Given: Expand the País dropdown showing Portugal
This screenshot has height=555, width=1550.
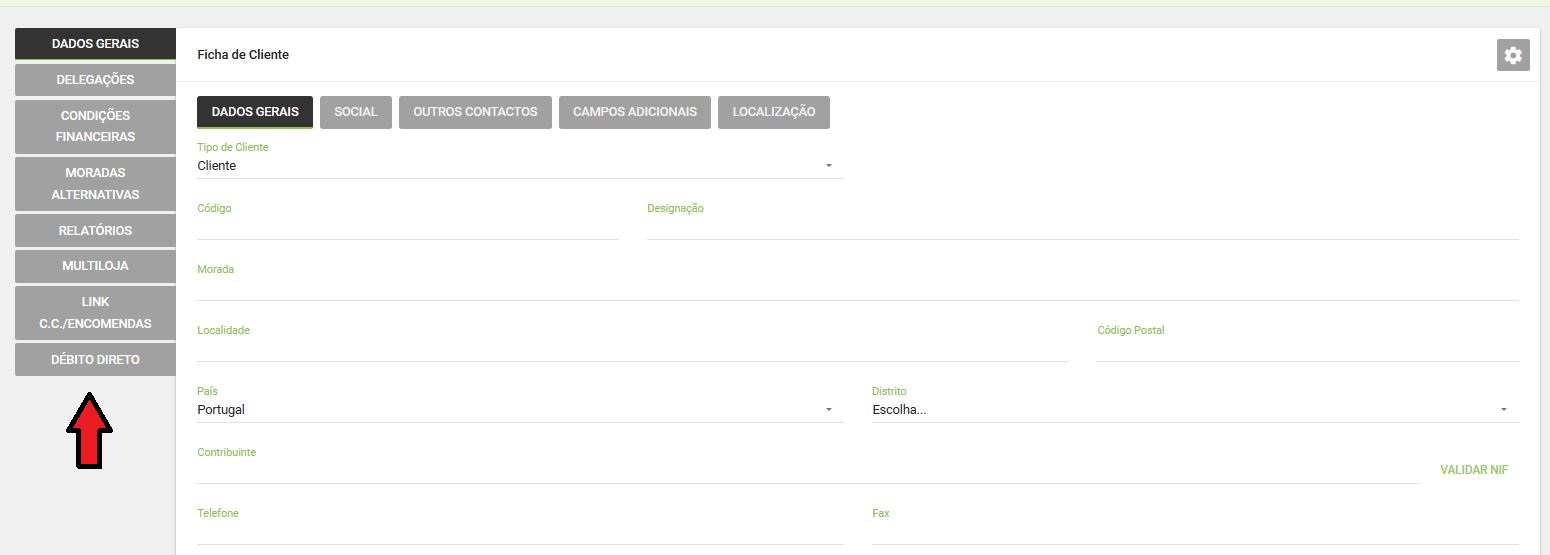Looking at the screenshot, I should click(520, 410).
